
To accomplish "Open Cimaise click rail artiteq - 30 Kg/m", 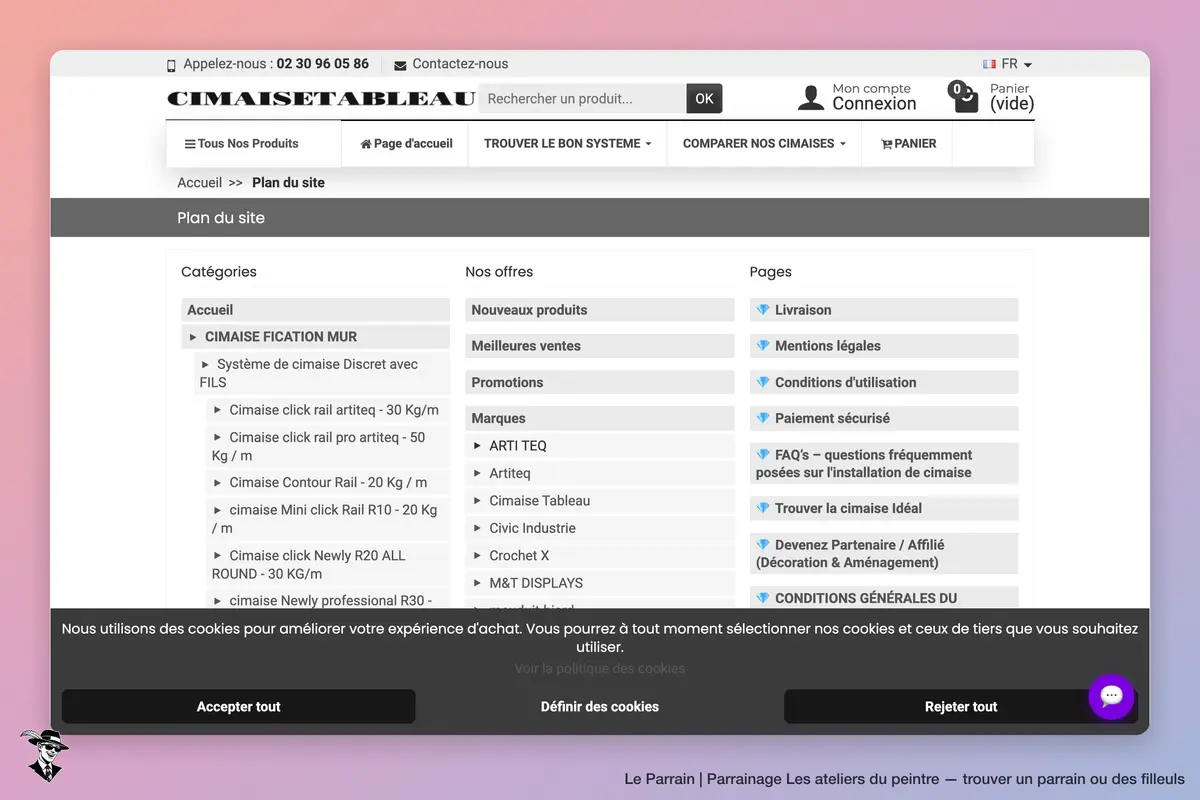I will pyautogui.click(x=328, y=410).
